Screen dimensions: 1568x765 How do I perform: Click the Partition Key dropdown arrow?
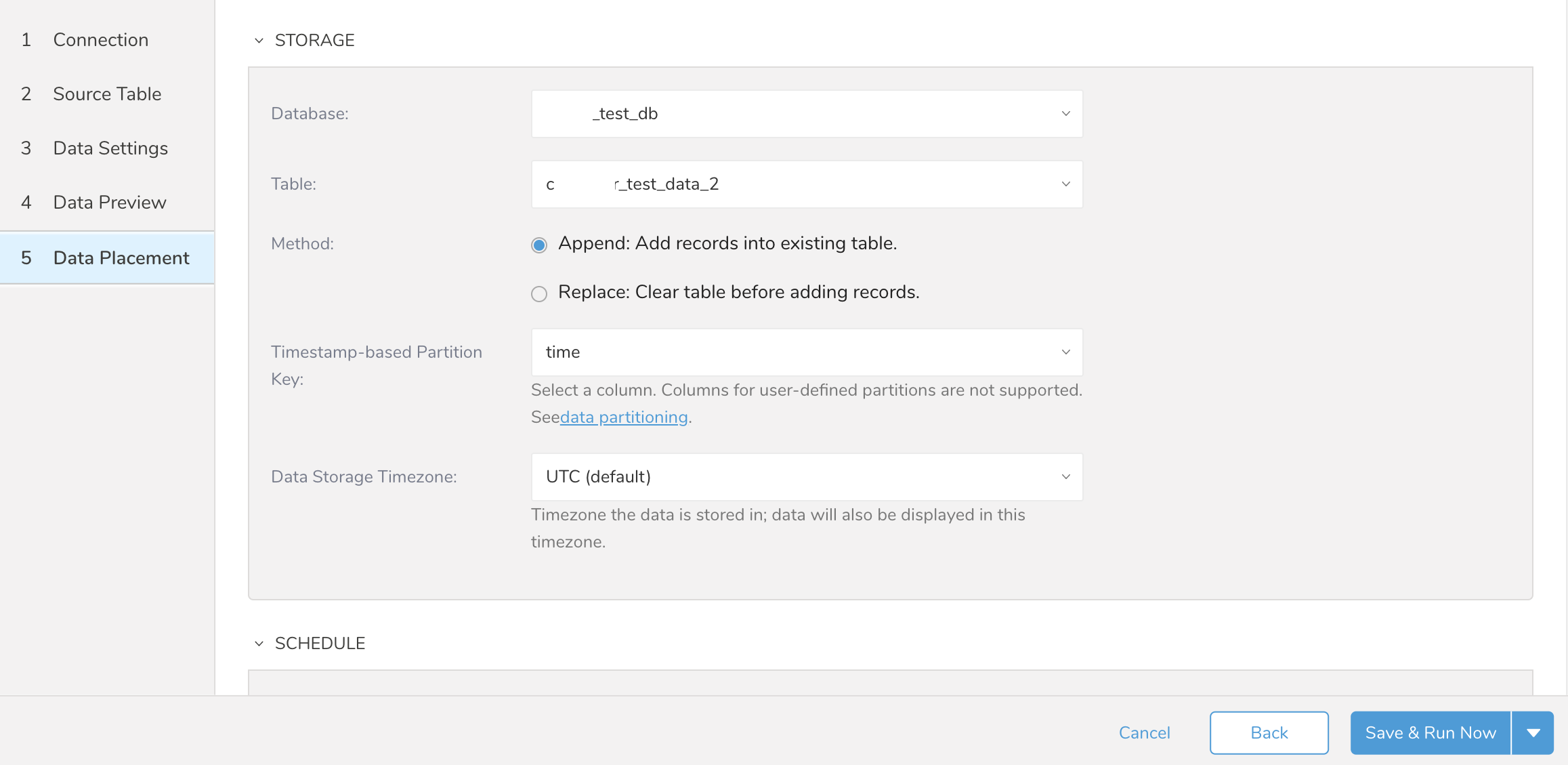pyautogui.click(x=1065, y=352)
